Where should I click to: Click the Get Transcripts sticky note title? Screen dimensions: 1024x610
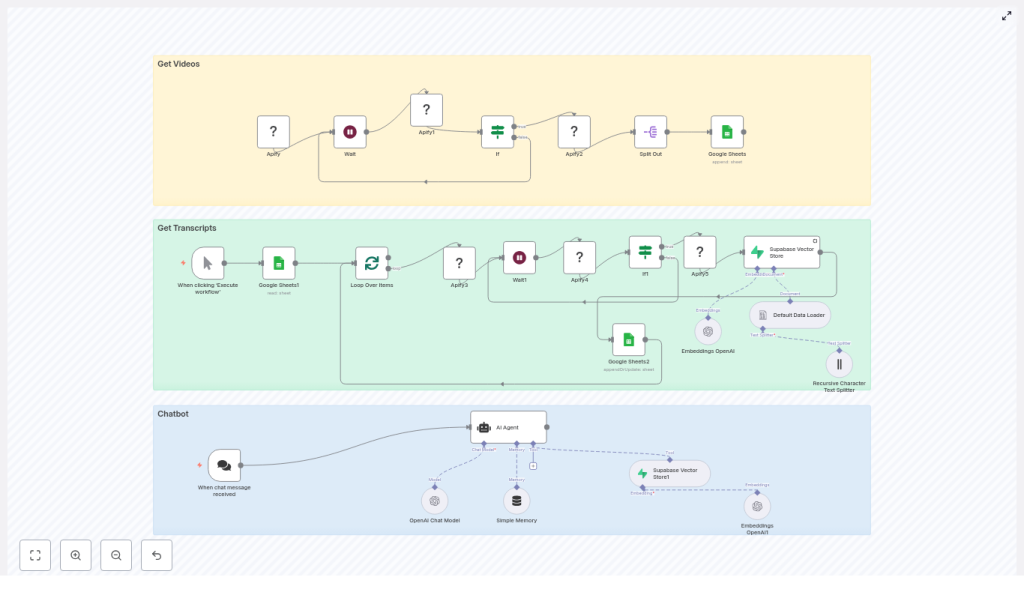pos(187,228)
